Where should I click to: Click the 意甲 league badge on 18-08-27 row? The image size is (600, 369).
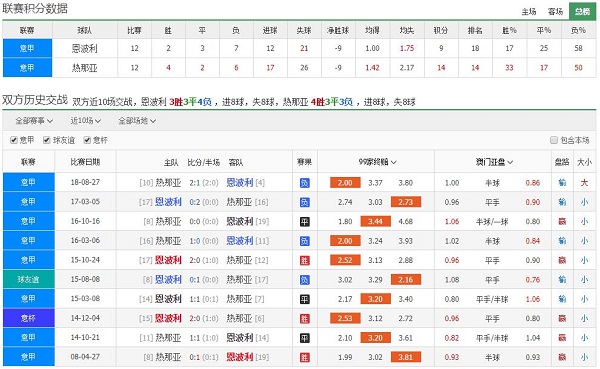click(29, 183)
